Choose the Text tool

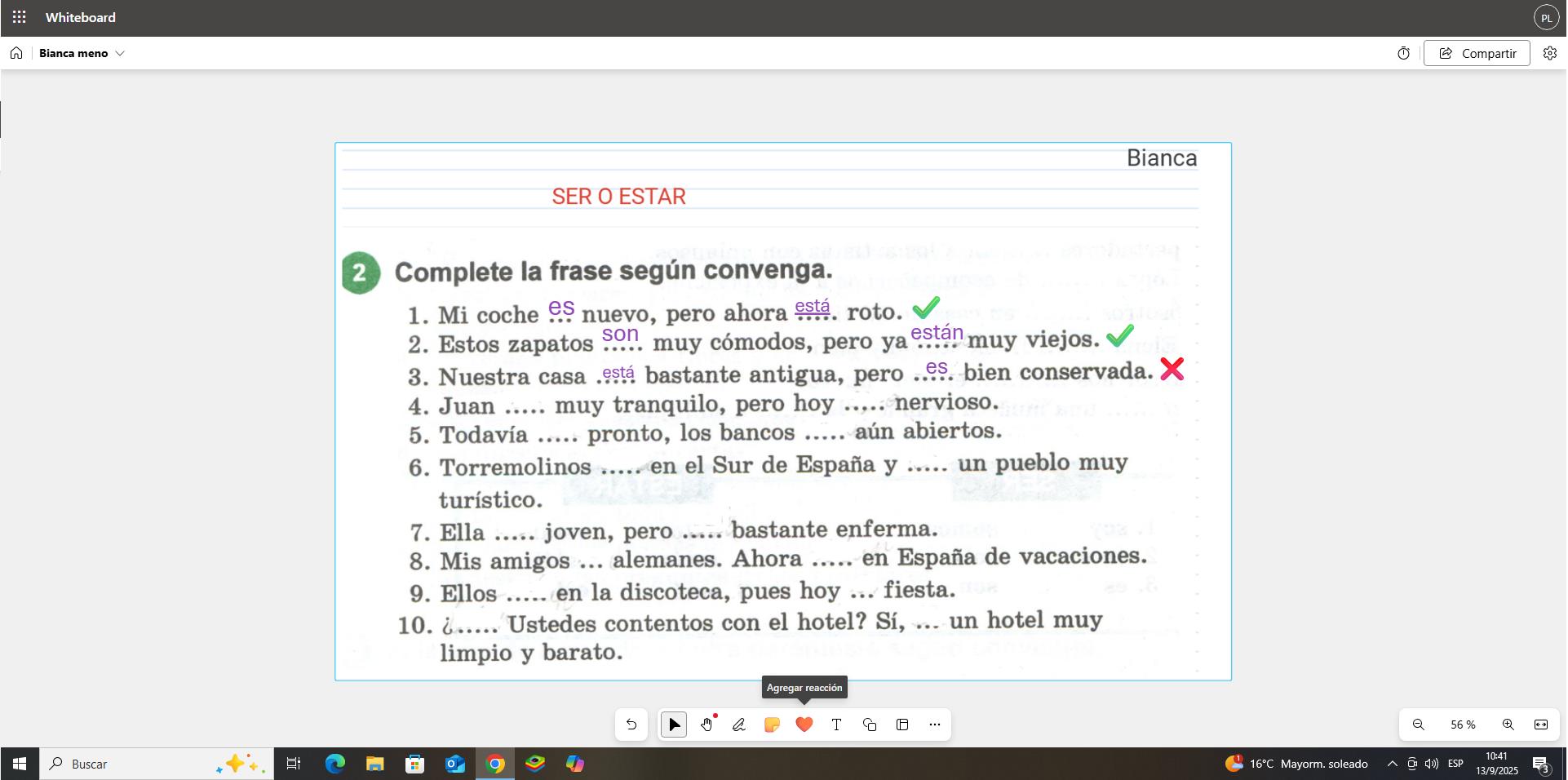coord(836,725)
